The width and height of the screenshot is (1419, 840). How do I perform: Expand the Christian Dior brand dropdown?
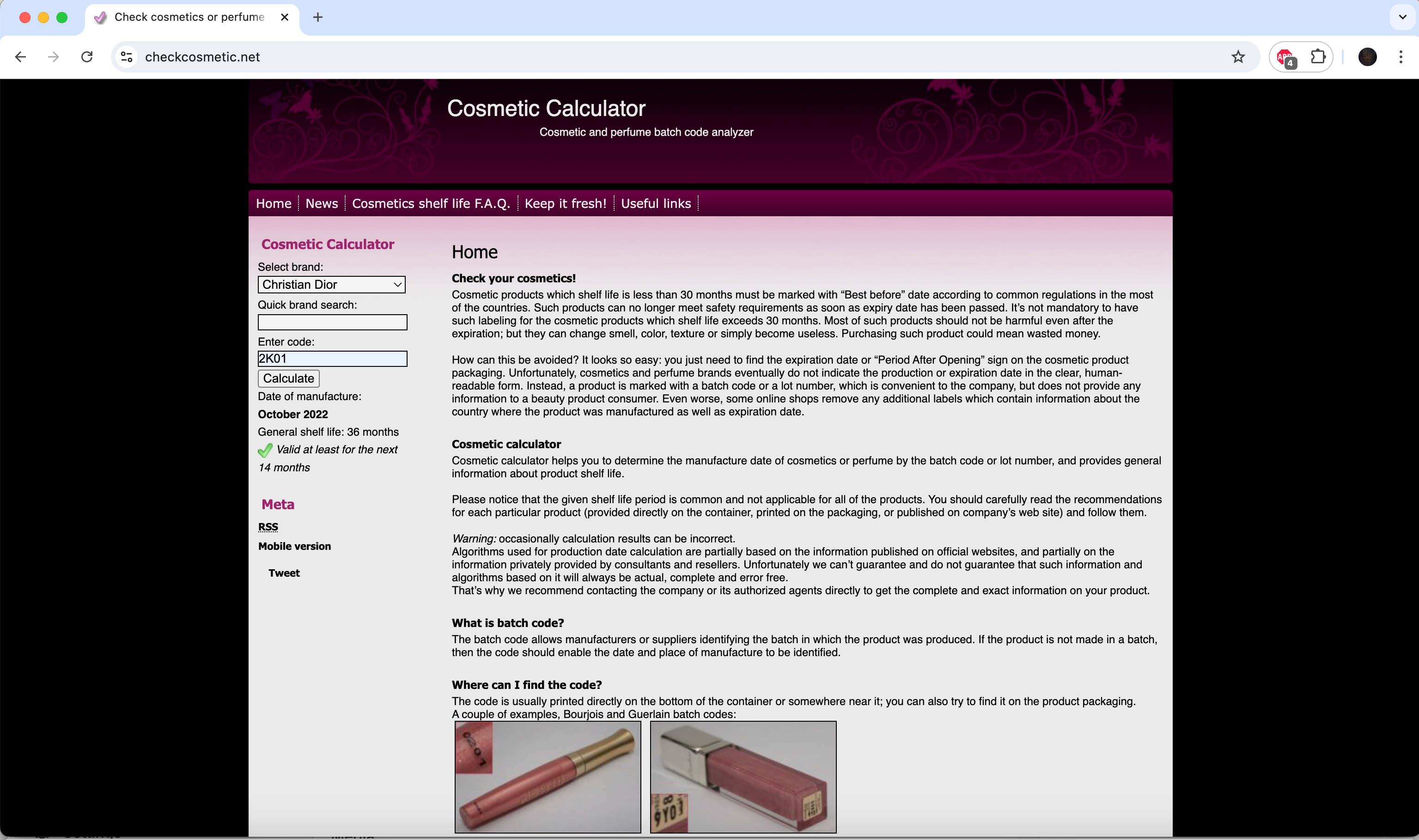(x=331, y=284)
